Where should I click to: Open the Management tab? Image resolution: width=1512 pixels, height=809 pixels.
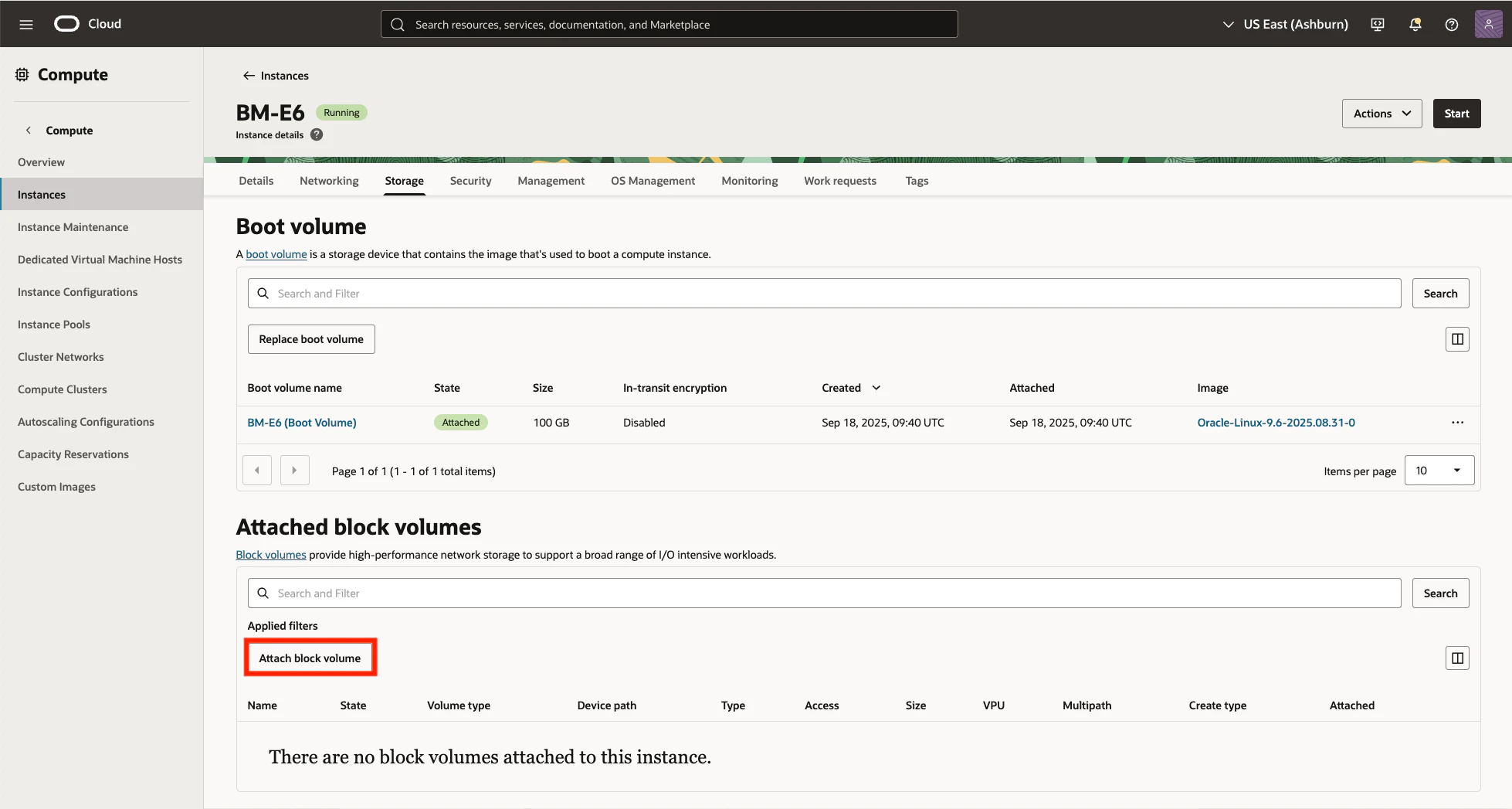coord(551,181)
